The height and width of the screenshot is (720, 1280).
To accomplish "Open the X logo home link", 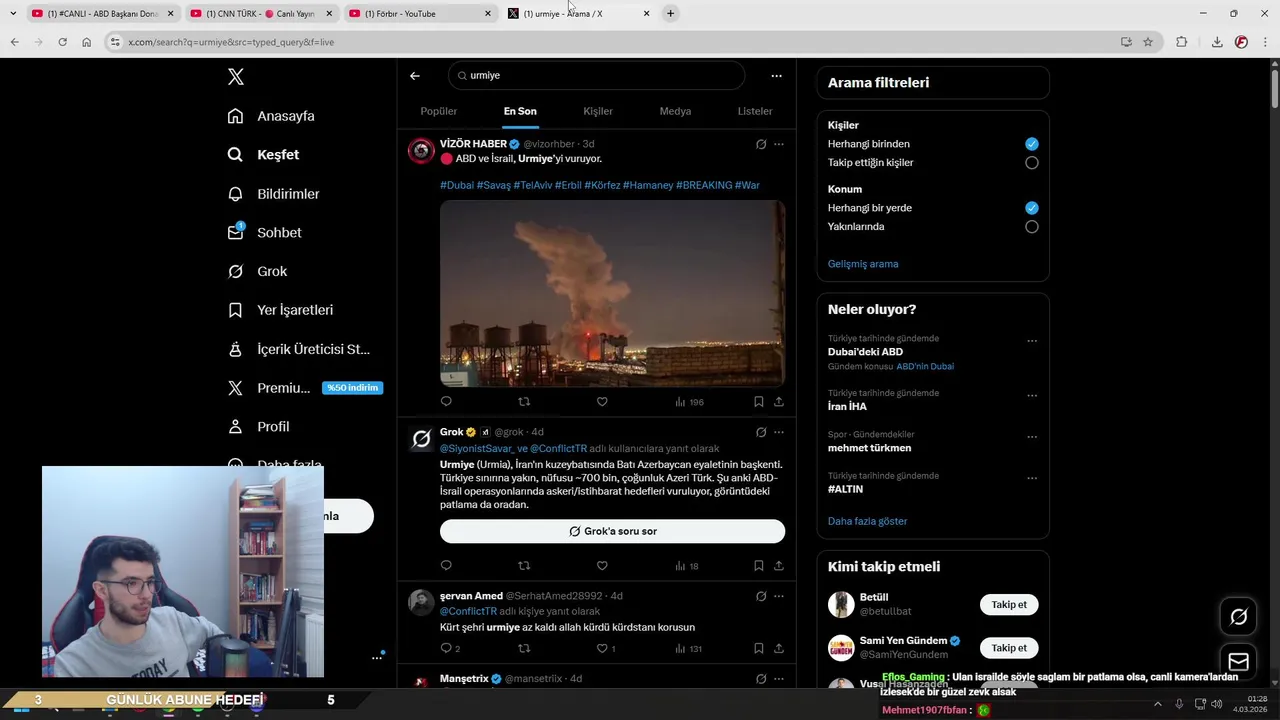I will [236, 77].
